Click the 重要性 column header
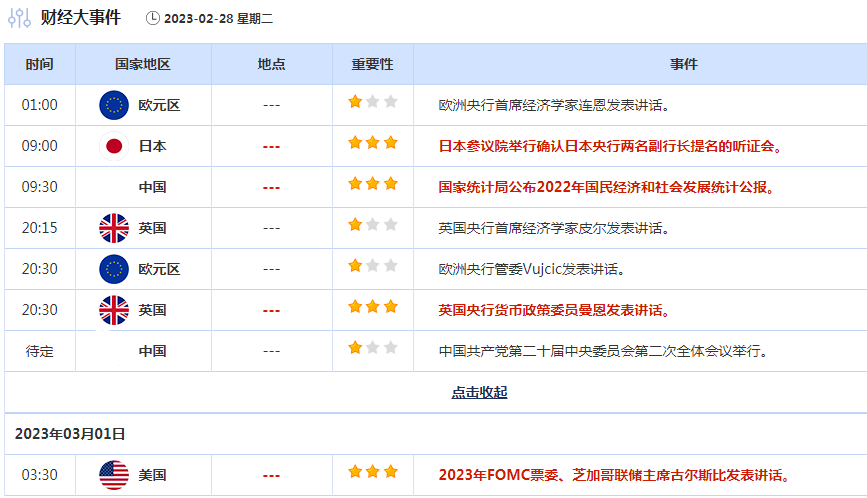The height and width of the screenshot is (498, 867). [x=372, y=64]
